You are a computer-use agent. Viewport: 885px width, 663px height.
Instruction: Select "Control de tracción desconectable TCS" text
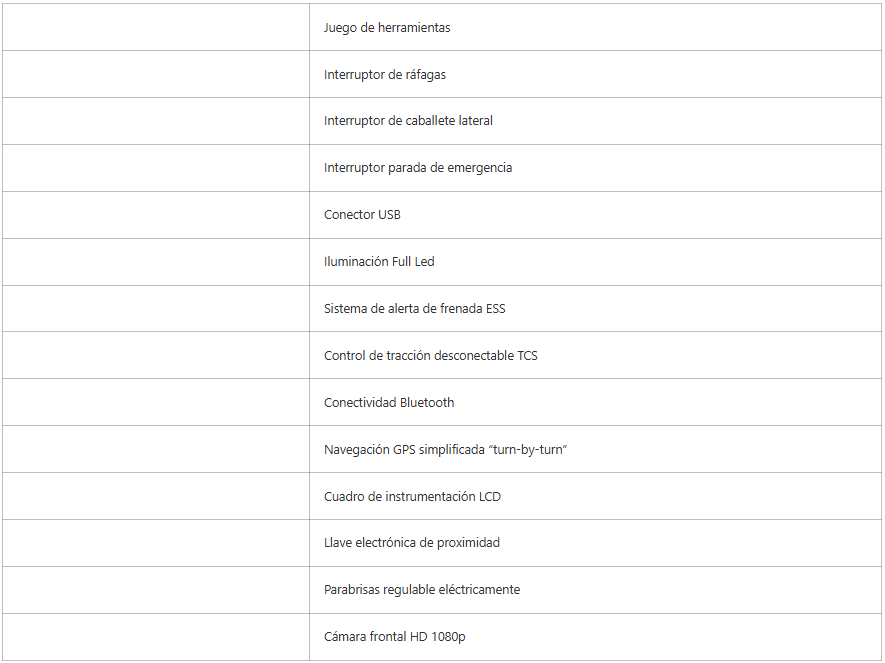tap(431, 356)
